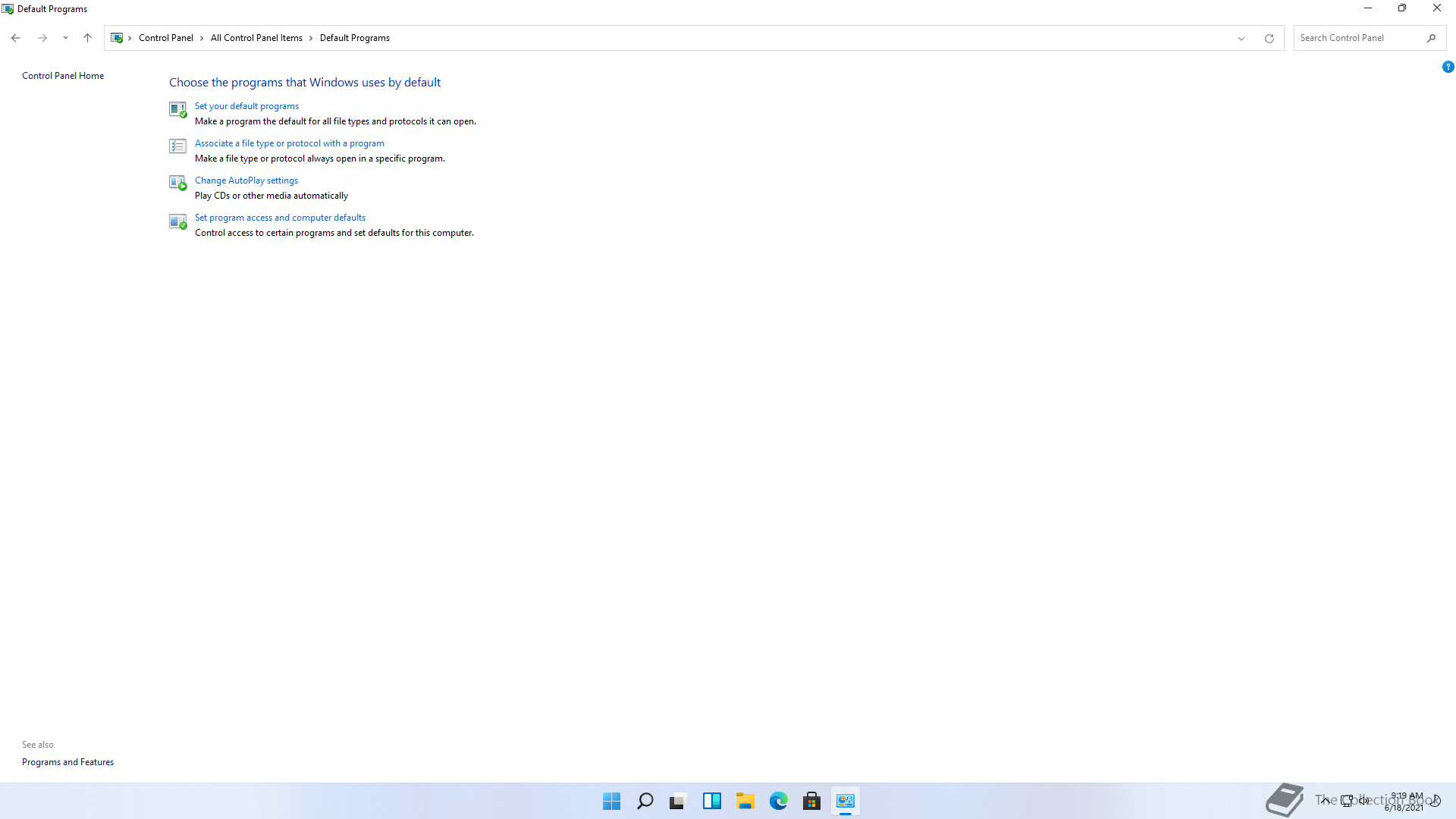
Task: Expand chevron after All Control Panel Items
Action: (x=311, y=38)
